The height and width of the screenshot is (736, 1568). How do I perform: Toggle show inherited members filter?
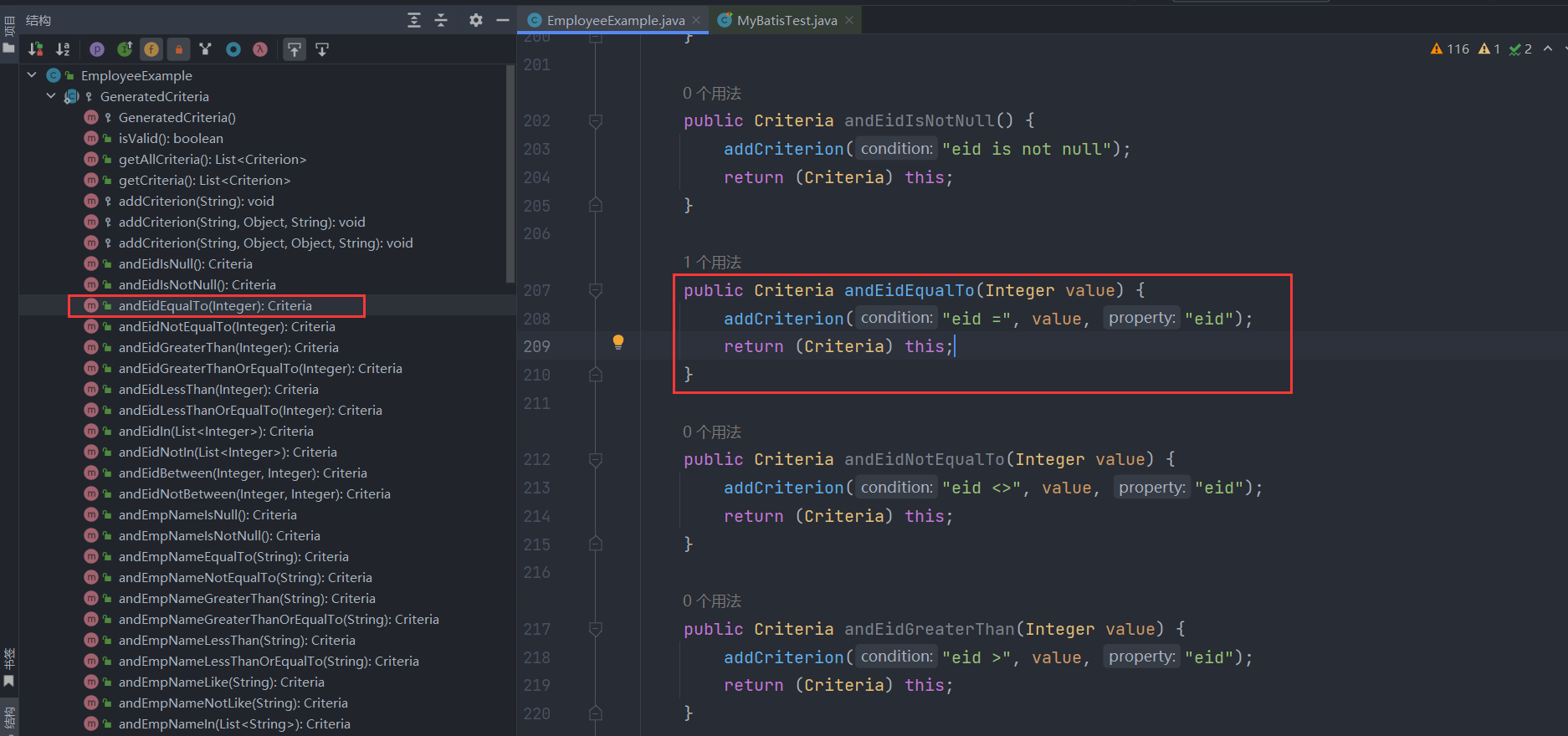coord(125,49)
